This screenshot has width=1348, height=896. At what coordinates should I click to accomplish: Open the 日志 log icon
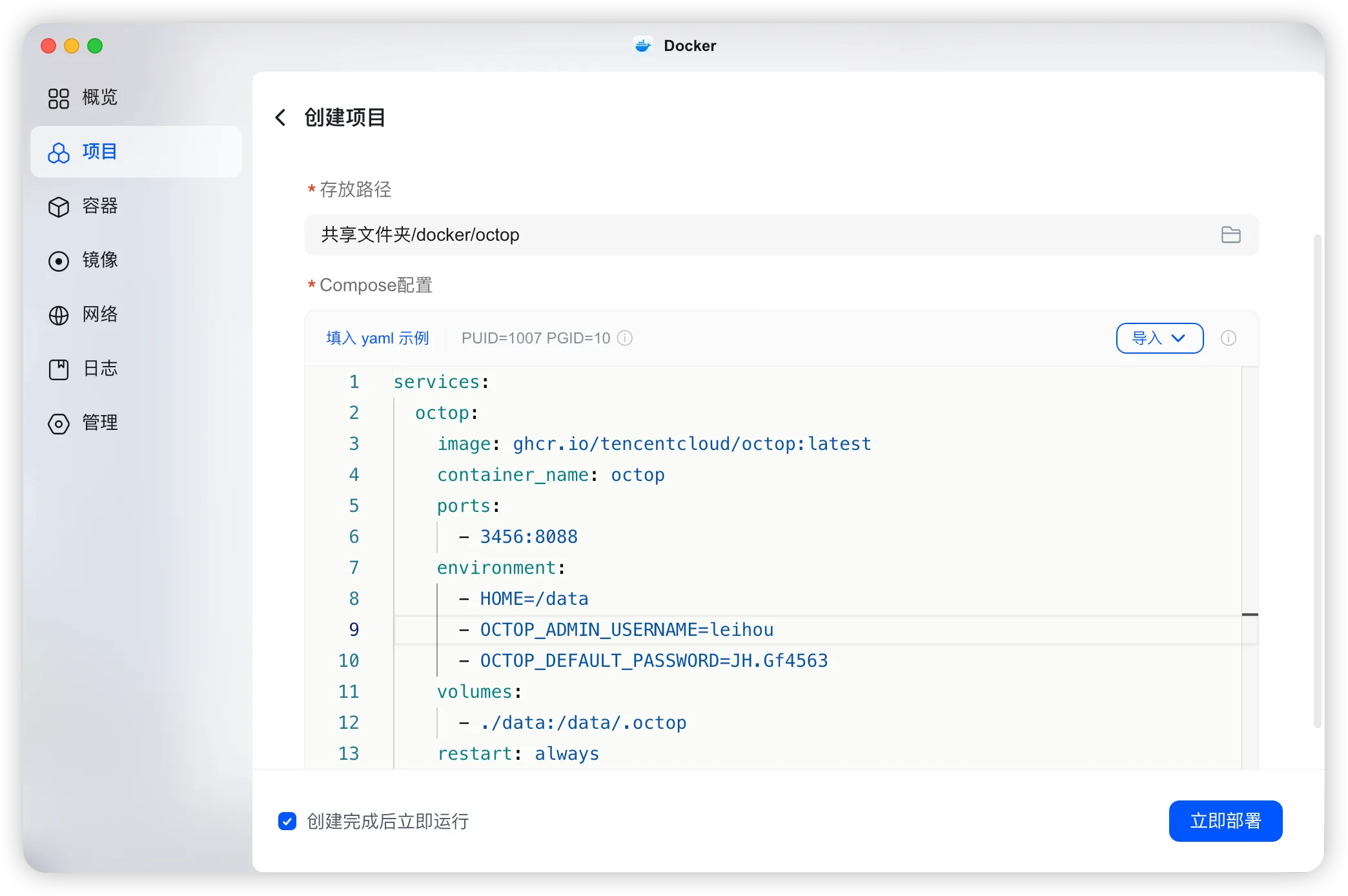pos(58,369)
